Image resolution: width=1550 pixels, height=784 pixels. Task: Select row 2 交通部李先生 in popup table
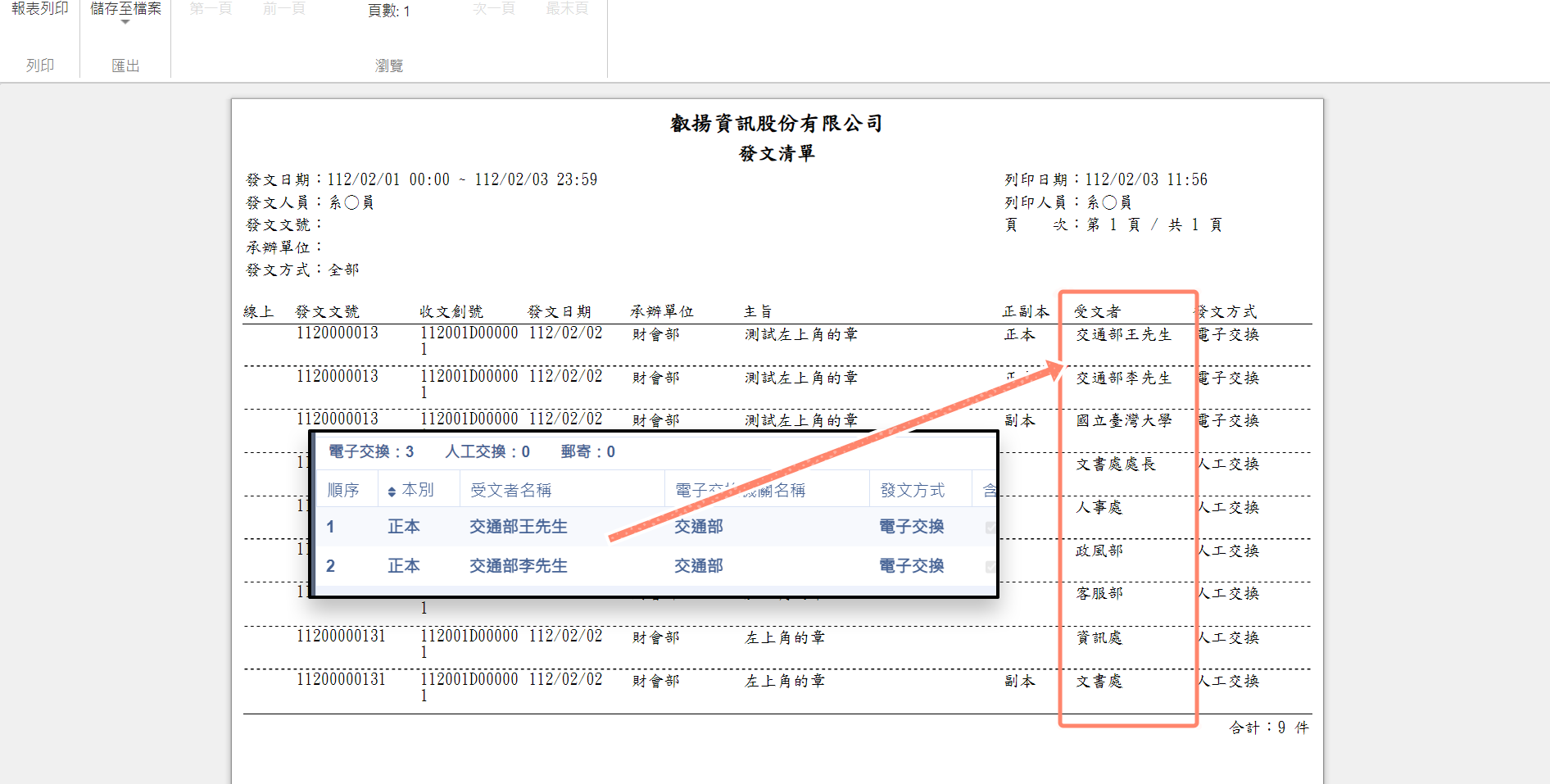tap(518, 566)
